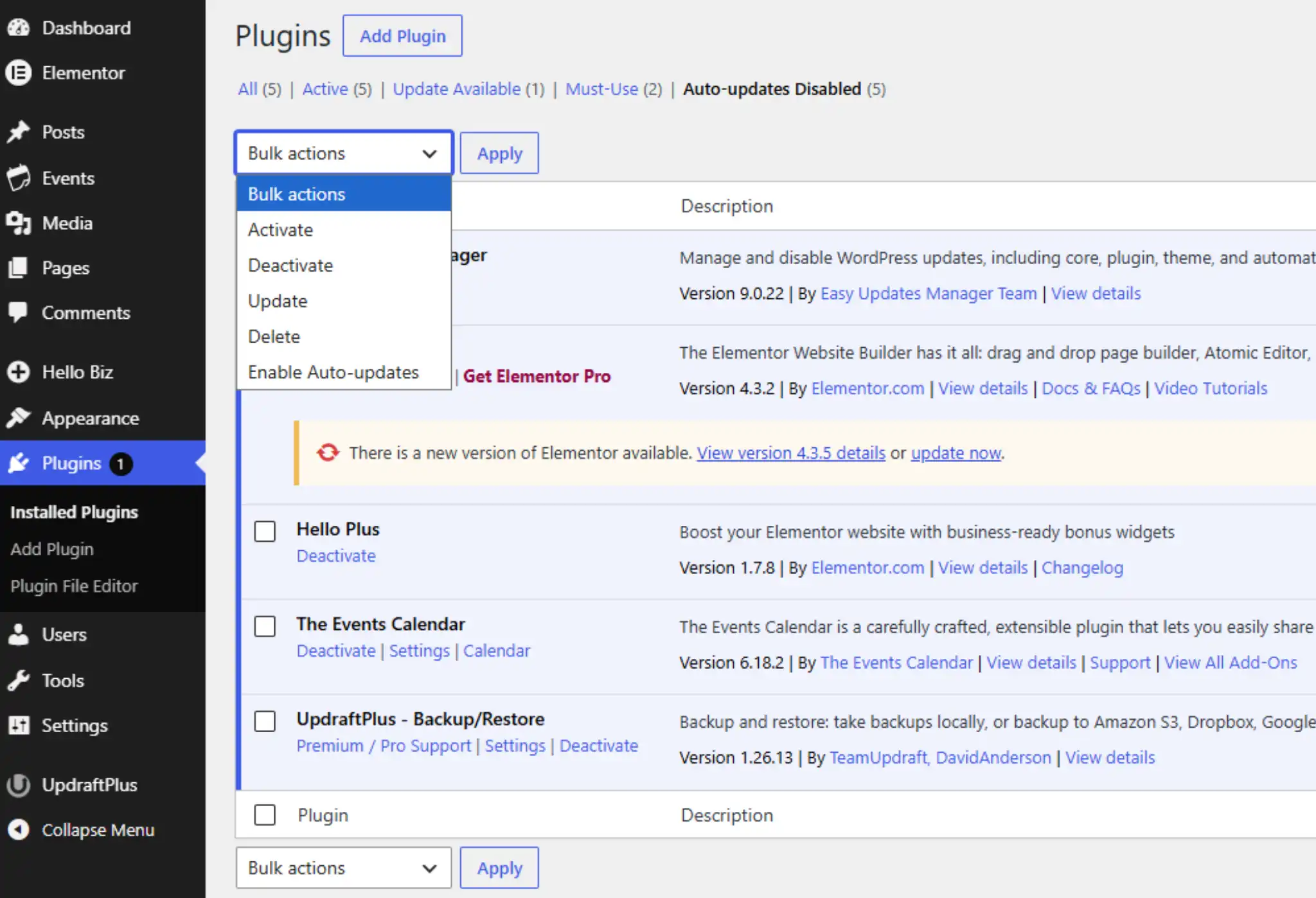Open the Settings sliders icon
This screenshot has height=898, width=1316.
coord(19,725)
